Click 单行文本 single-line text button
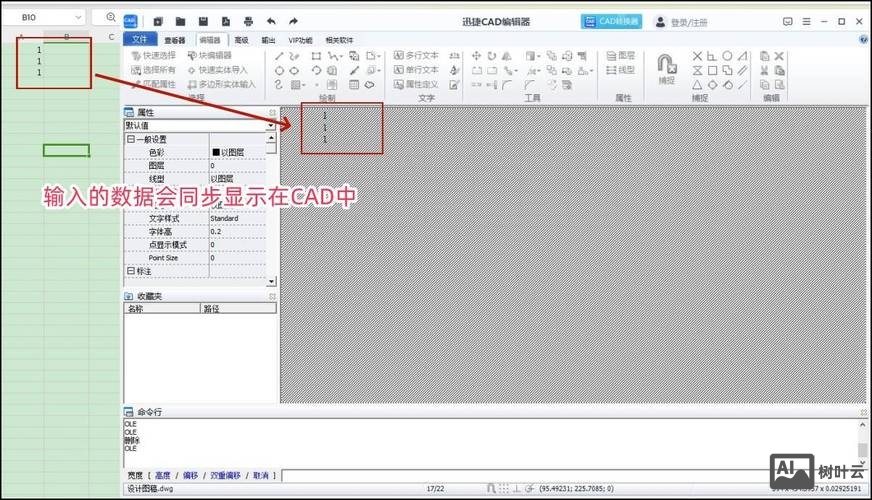The width and height of the screenshot is (872, 500). (416, 70)
